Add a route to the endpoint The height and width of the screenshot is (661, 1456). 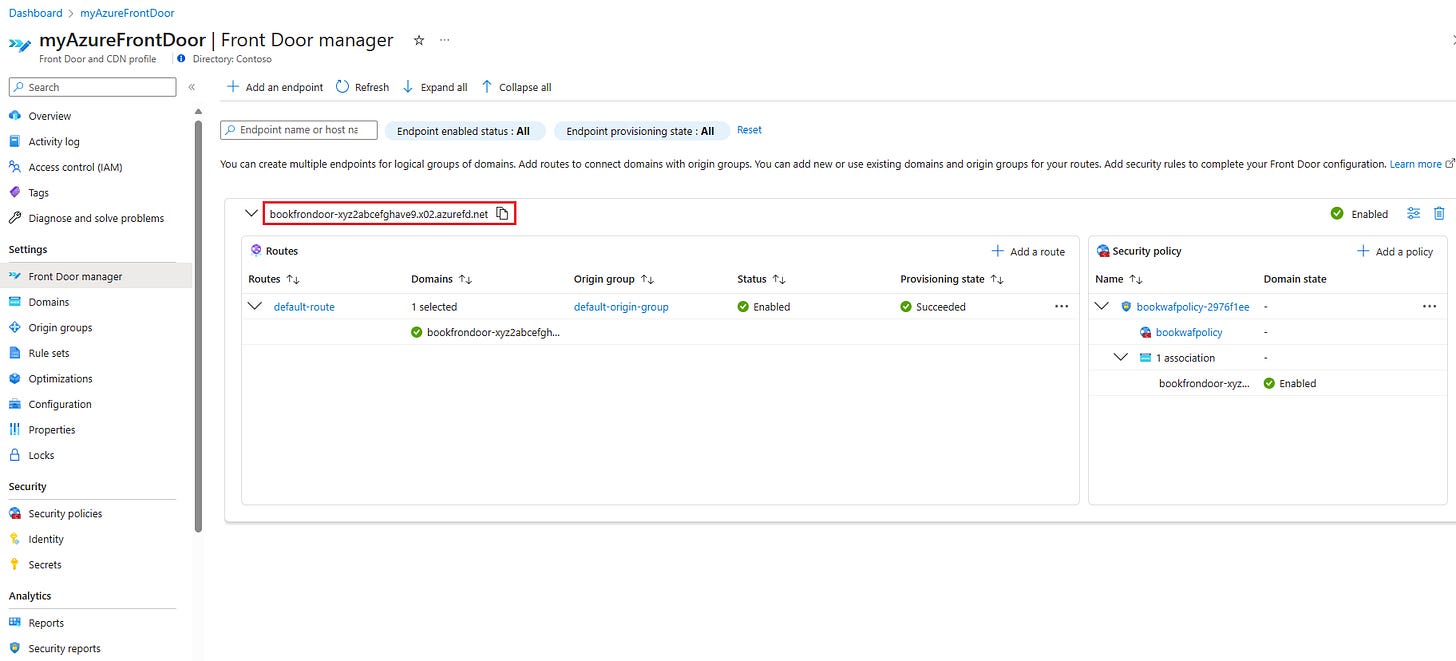(1028, 252)
